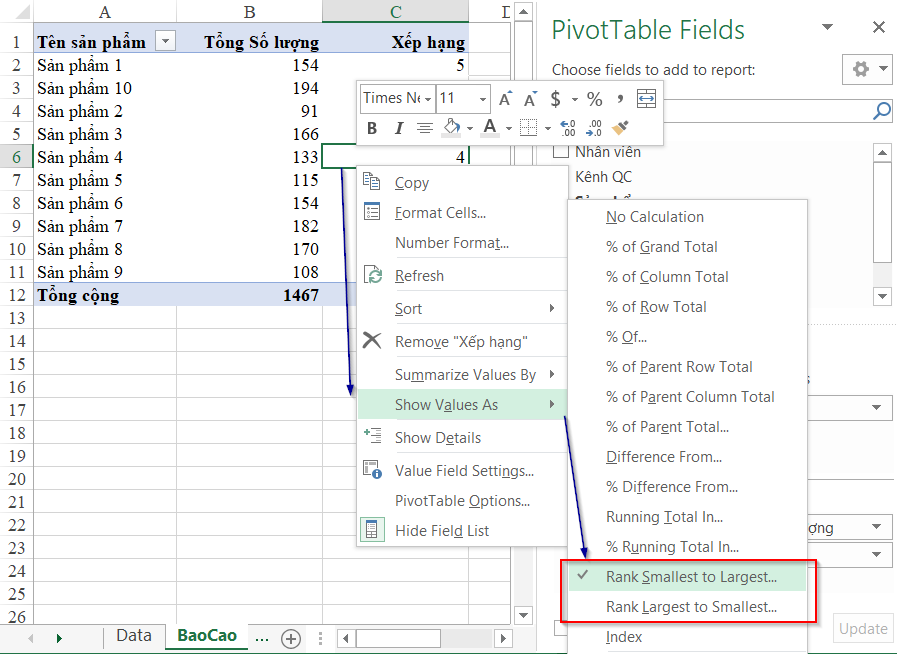Click the increase decimal icon

568,128
